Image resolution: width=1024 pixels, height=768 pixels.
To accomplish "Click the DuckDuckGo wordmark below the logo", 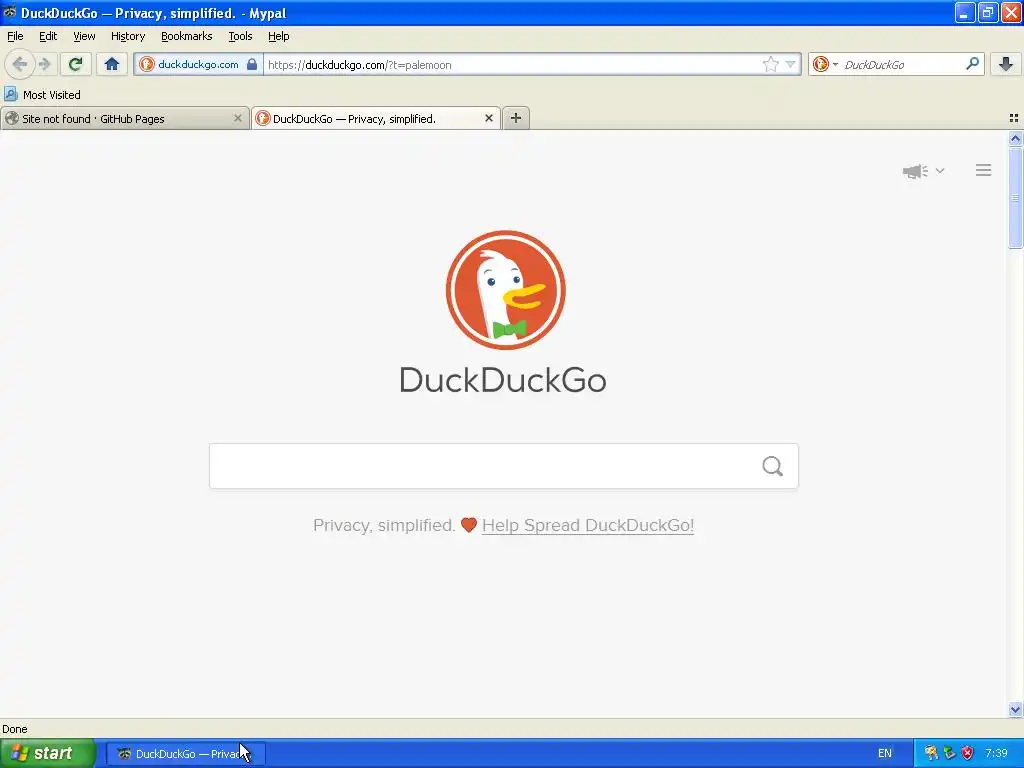I will [x=503, y=380].
